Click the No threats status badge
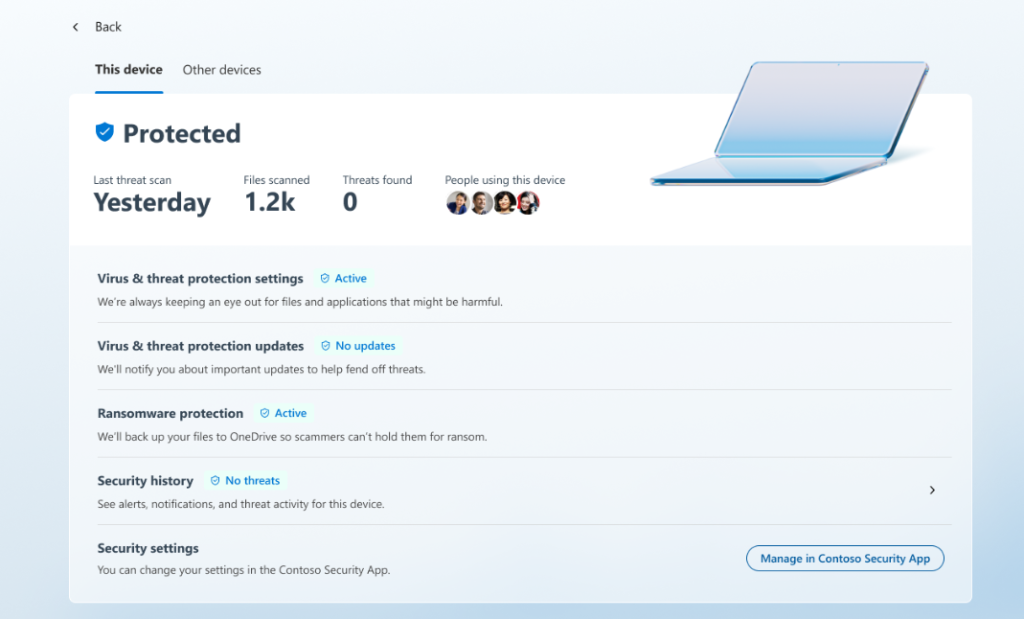1024x619 pixels. 246,481
